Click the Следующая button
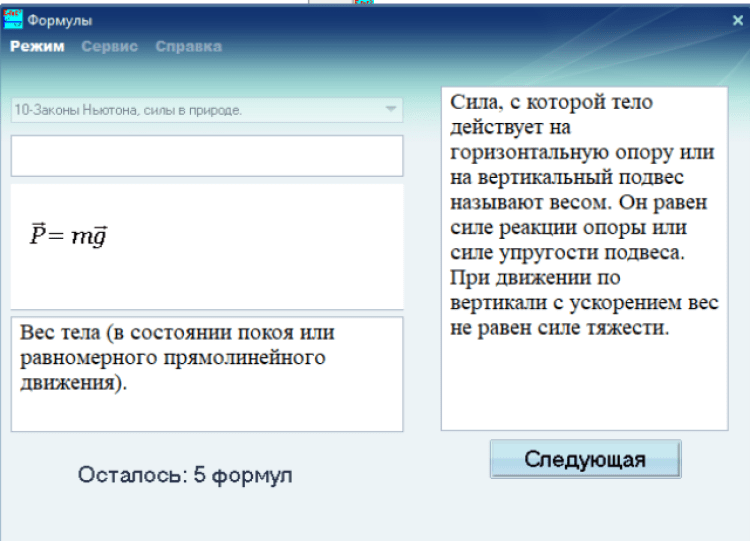Viewport: 750px width, 541px height. (x=585, y=459)
